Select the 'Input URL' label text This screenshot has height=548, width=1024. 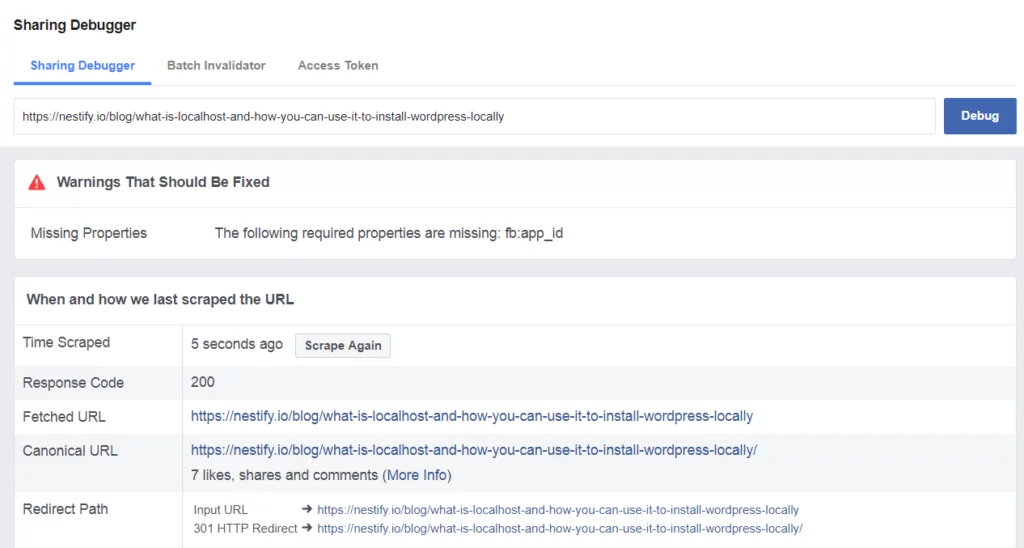pos(220,510)
